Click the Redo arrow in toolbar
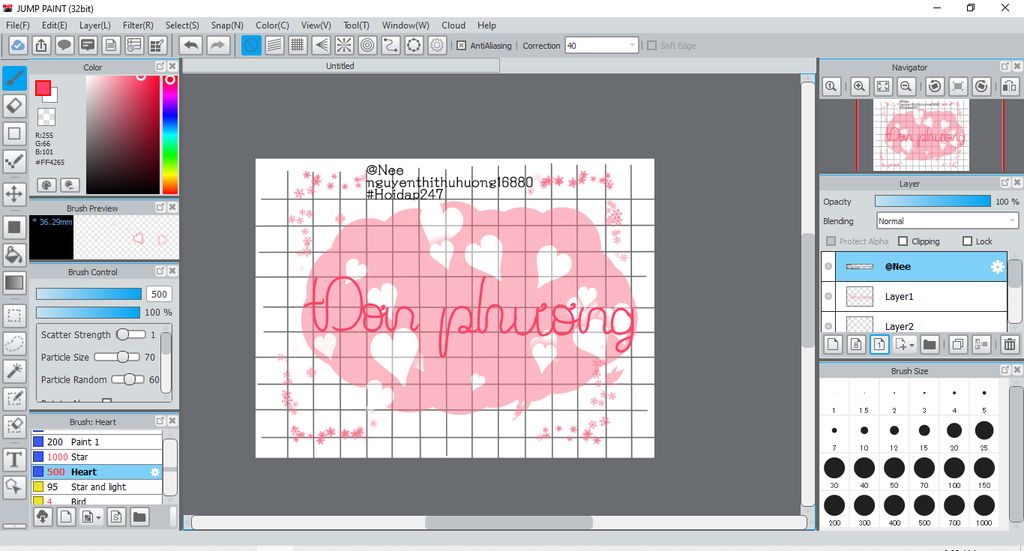The width and height of the screenshot is (1024, 551). 217,45
